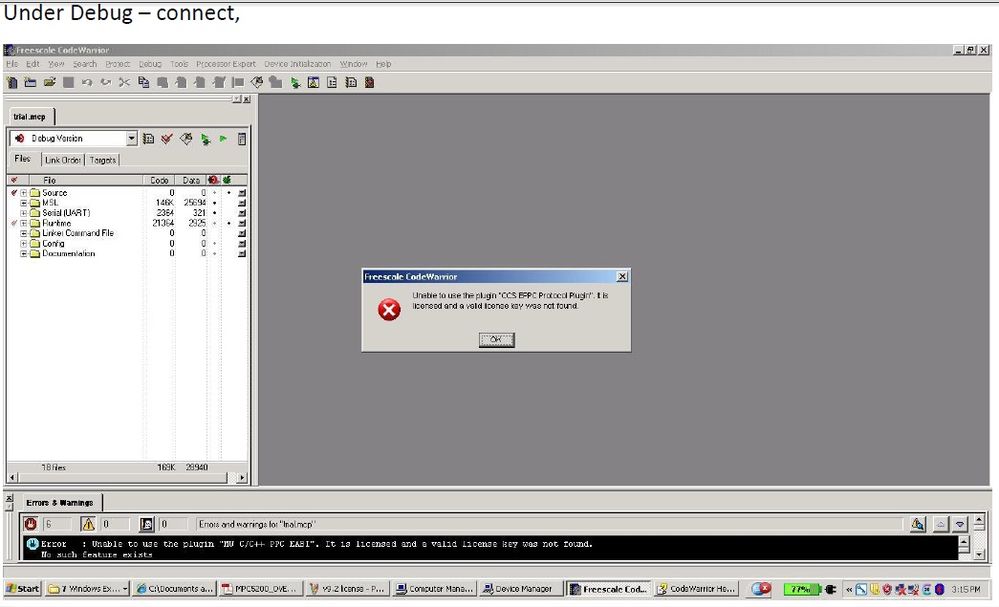Click the Cut scissors toolbar icon

point(124,82)
